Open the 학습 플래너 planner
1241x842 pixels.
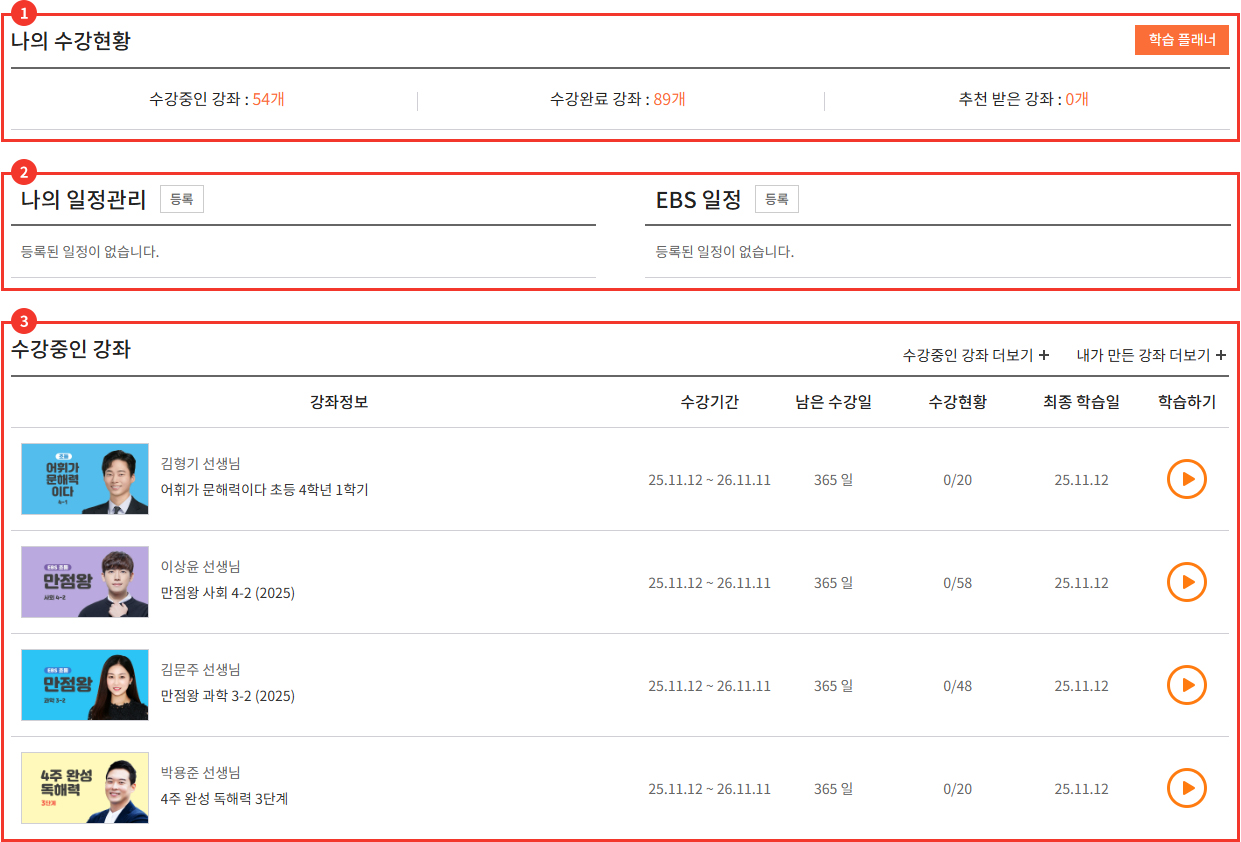[1181, 40]
